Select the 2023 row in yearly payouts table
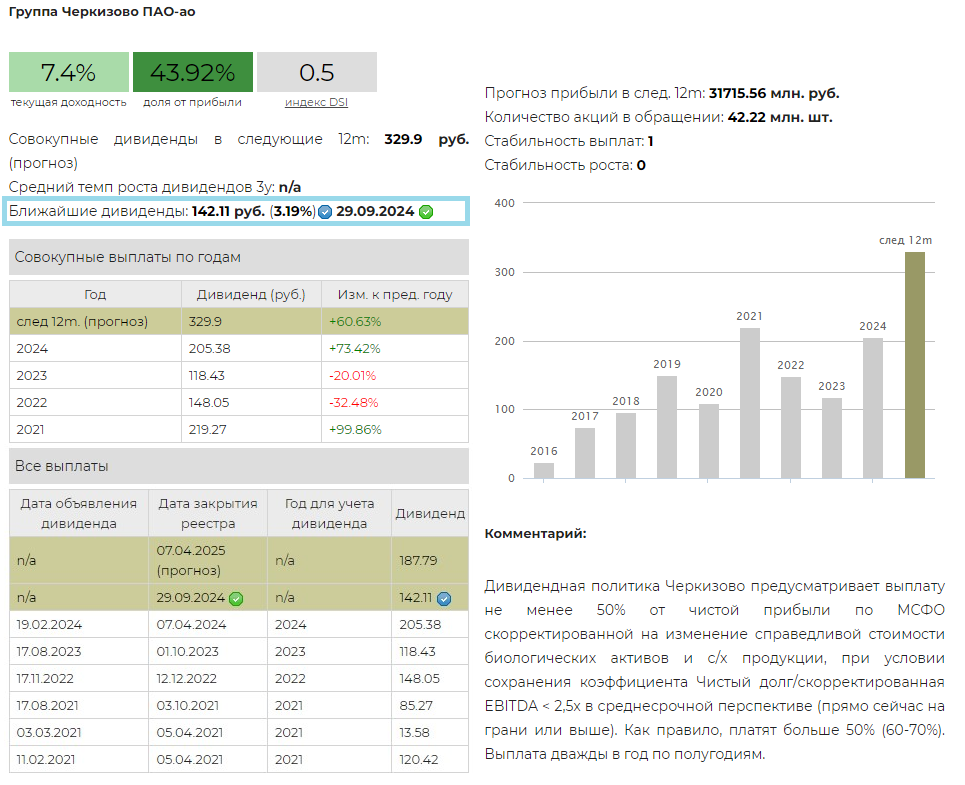 (x=238, y=376)
